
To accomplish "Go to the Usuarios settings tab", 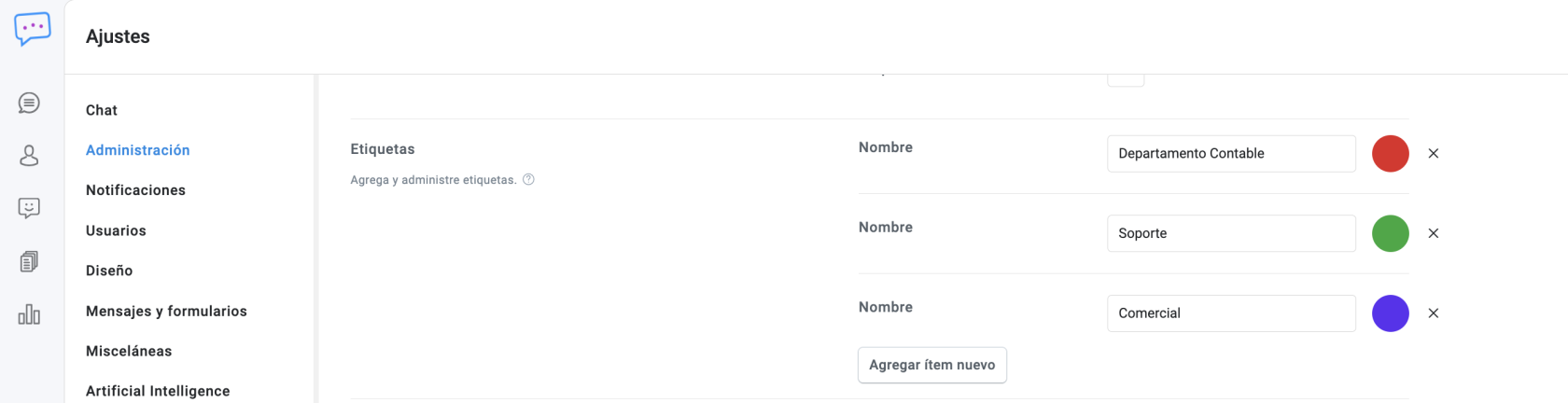I will [116, 230].
